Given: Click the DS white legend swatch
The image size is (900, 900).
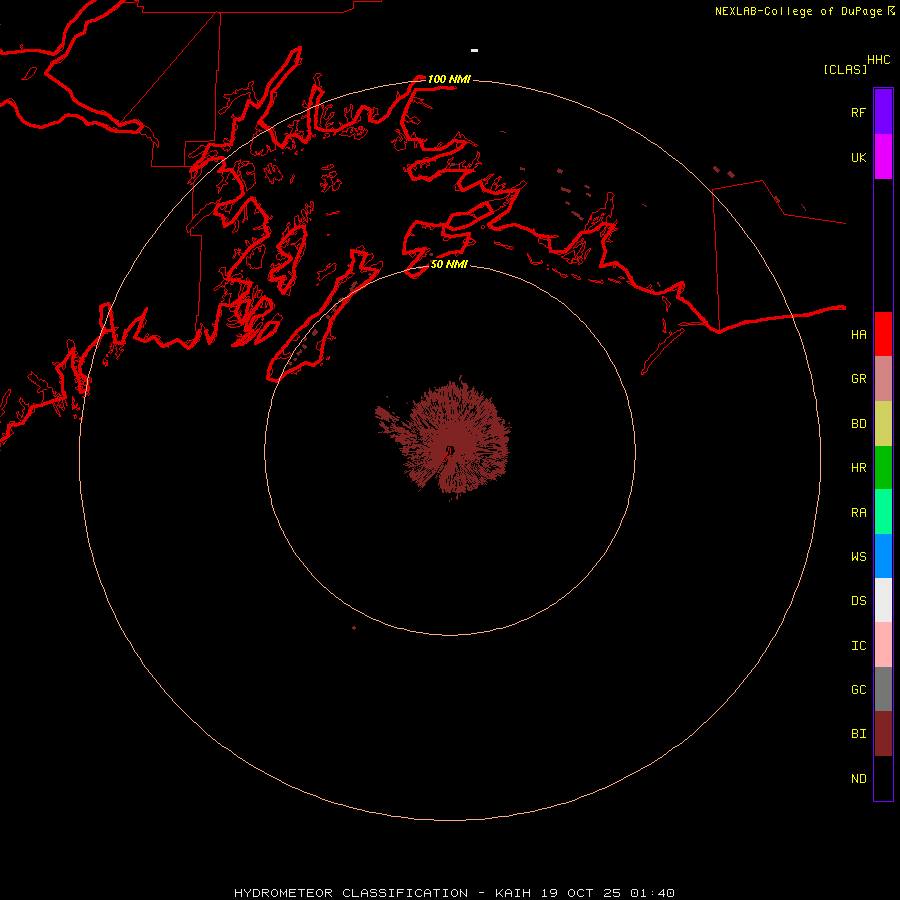Looking at the screenshot, I should (883, 600).
